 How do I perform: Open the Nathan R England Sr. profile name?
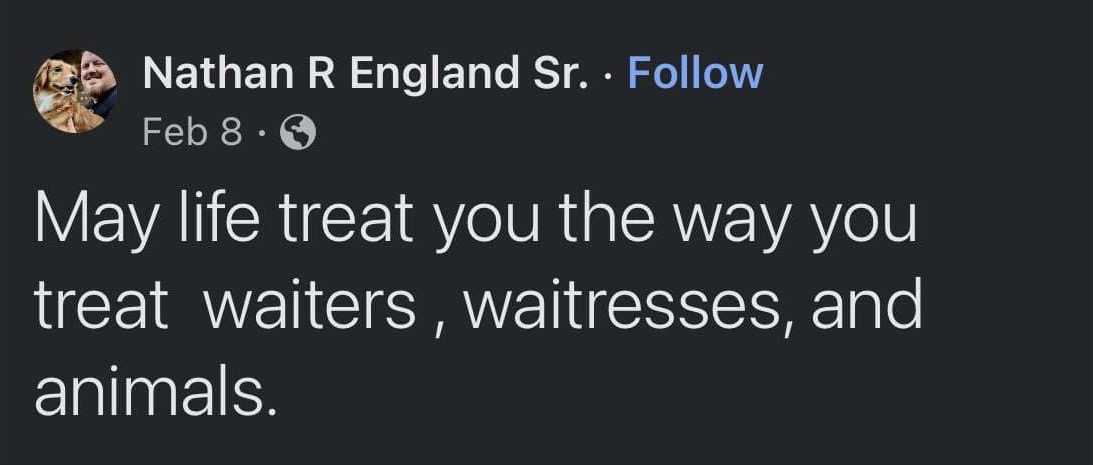pos(362,74)
